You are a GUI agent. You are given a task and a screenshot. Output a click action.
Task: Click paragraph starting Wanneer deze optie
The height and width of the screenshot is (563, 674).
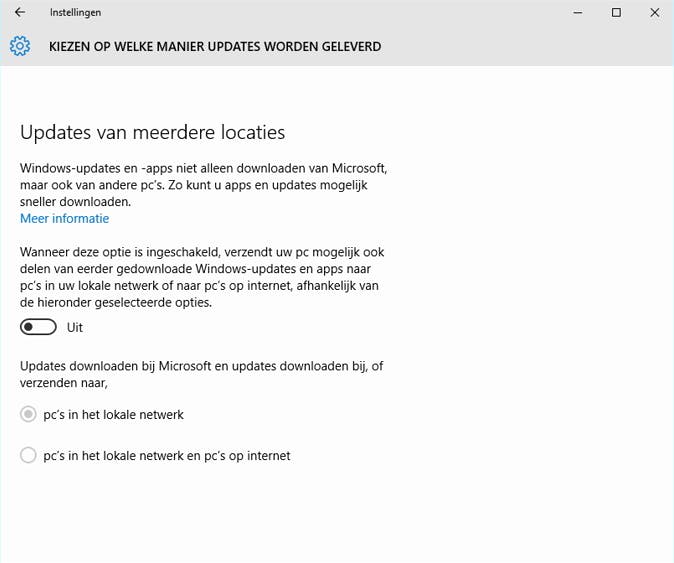click(203, 279)
